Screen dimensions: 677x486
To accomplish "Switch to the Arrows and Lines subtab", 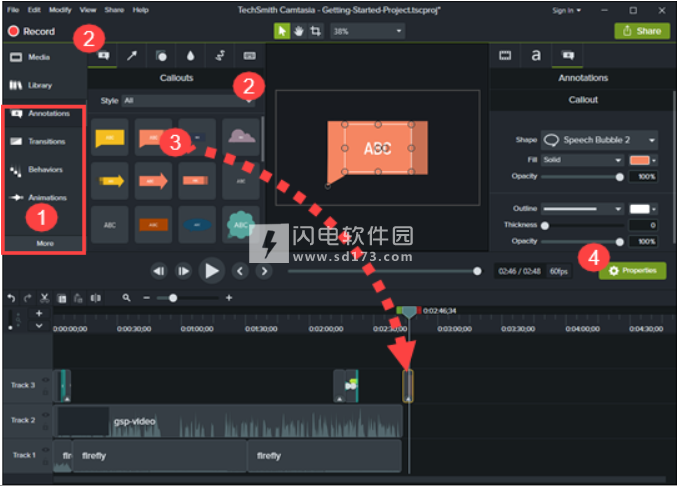I will pos(132,56).
